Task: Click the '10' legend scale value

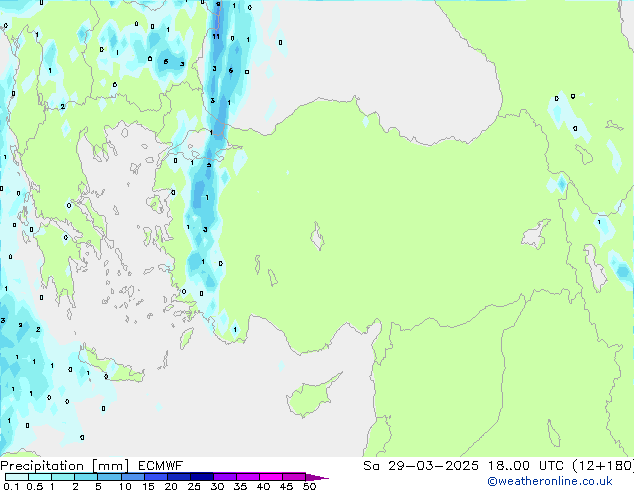Action: [x=125, y=486]
